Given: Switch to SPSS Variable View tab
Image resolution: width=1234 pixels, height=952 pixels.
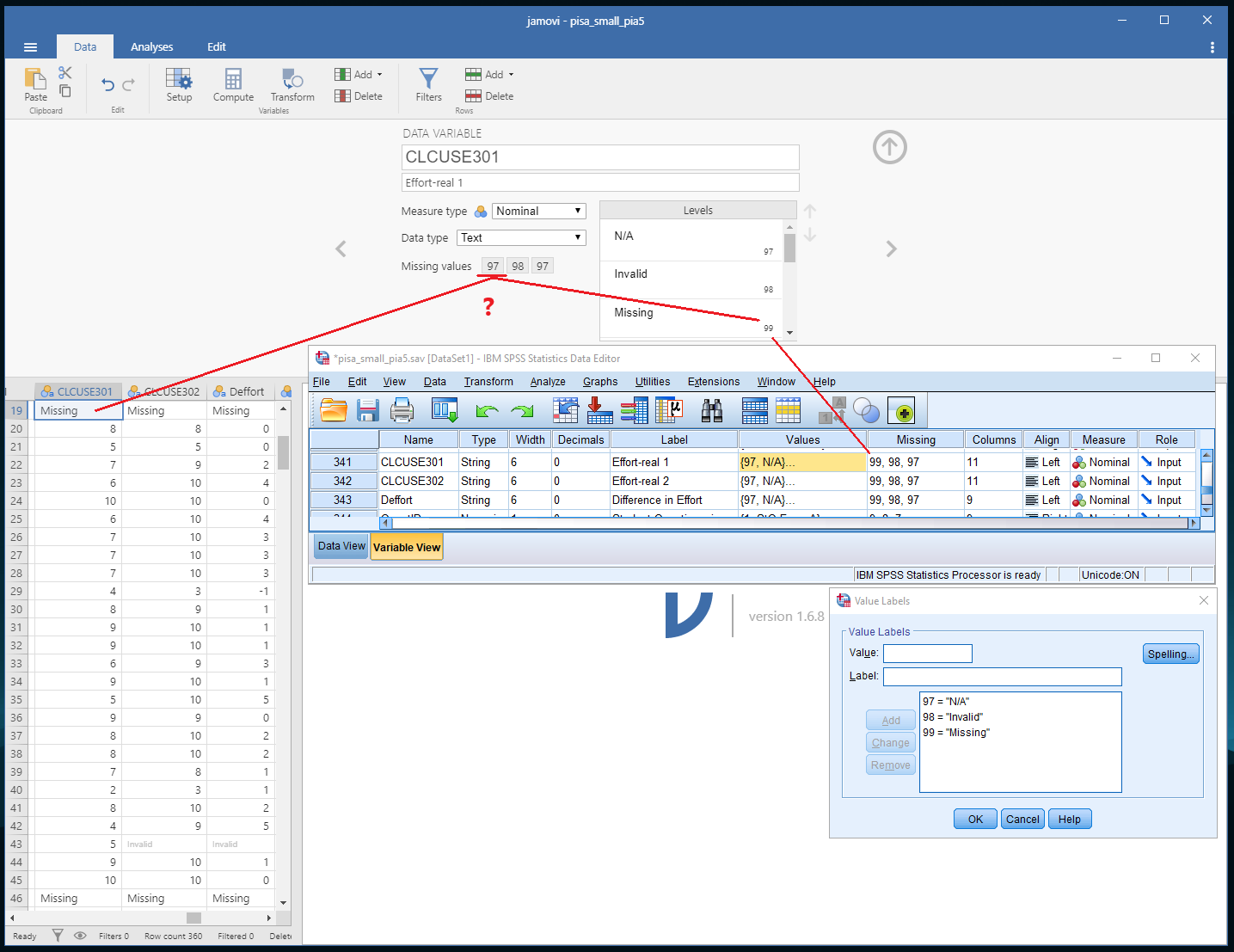Looking at the screenshot, I should click(x=407, y=547).
